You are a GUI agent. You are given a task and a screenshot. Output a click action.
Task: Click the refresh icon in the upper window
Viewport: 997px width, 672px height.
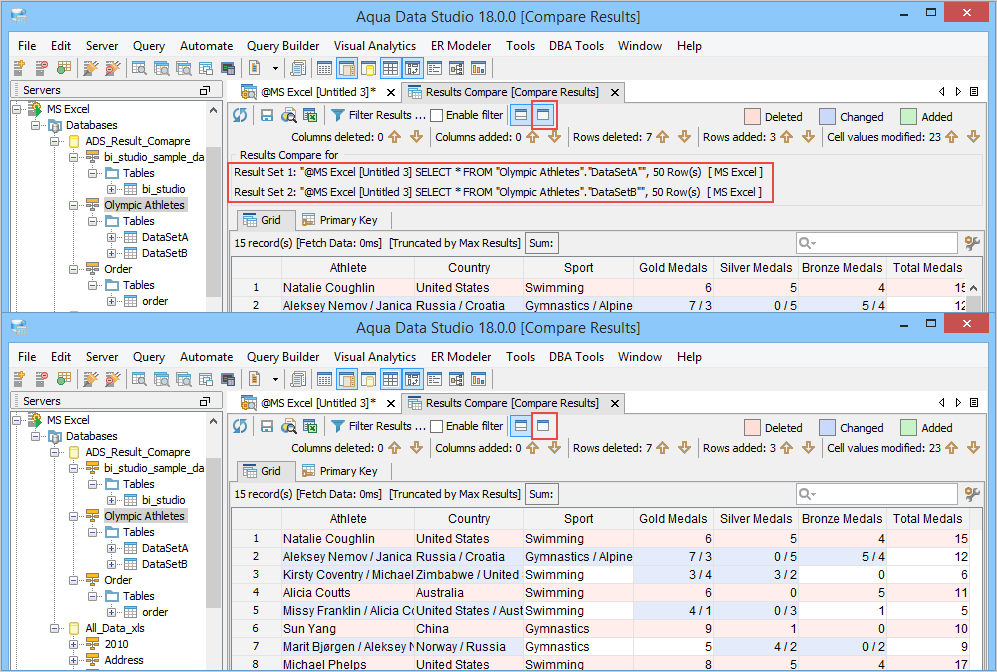(x=240, y=116)
